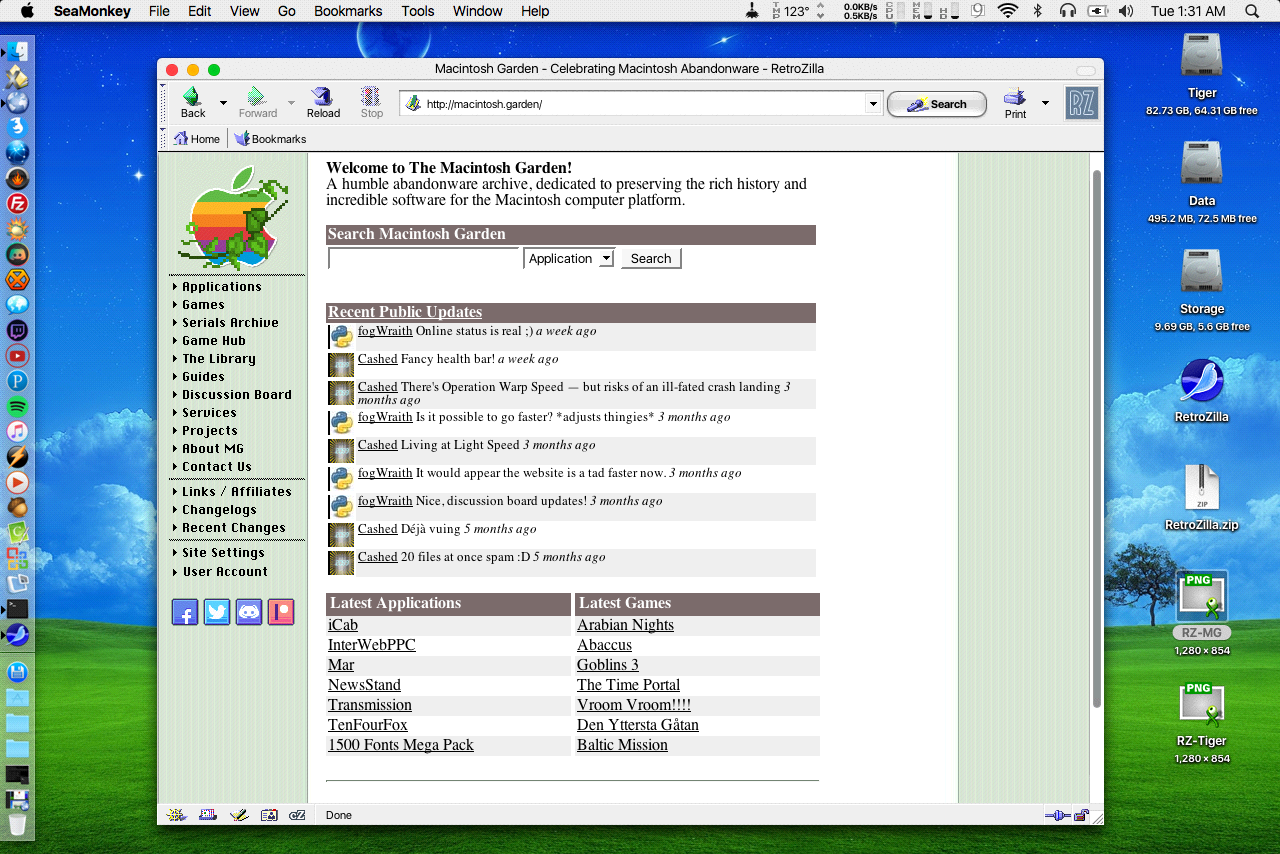The width and height of the screenshot is (1280, 854).
Task: Open the View menu
Action: (x=244, y=11)
